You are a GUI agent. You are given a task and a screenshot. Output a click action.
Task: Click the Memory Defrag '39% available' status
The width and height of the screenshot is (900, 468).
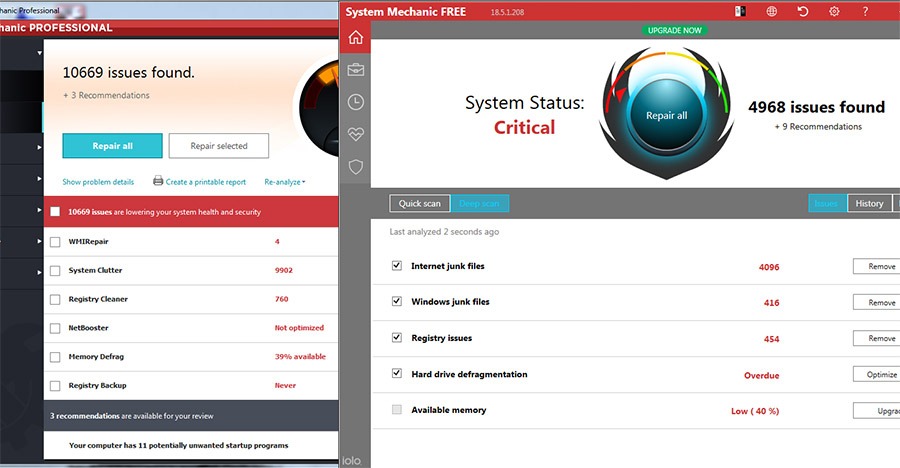tap(300, 356)
